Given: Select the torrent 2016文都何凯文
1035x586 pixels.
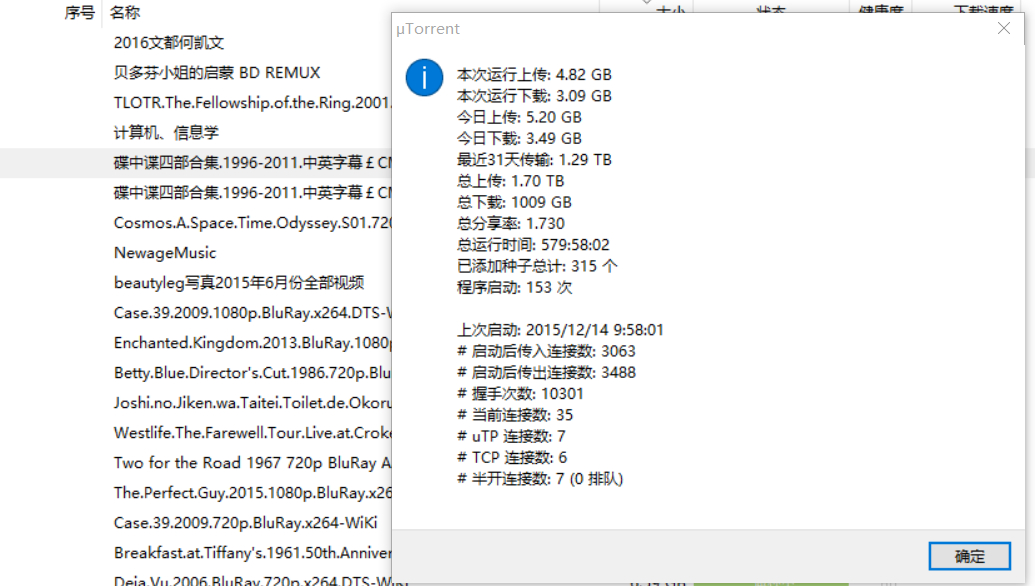Looking at the screenshot, I should [x=169, y=43].
